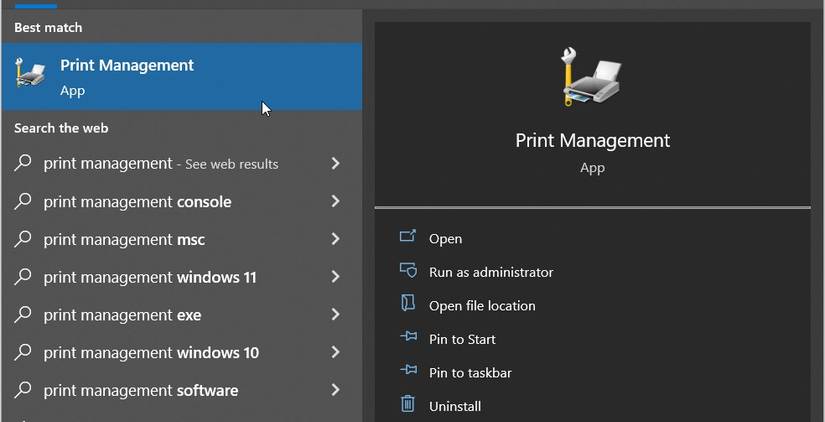Click the Pin to Start pin icon
The height and width of the screenshot is (422, 825).
(408, 339)
